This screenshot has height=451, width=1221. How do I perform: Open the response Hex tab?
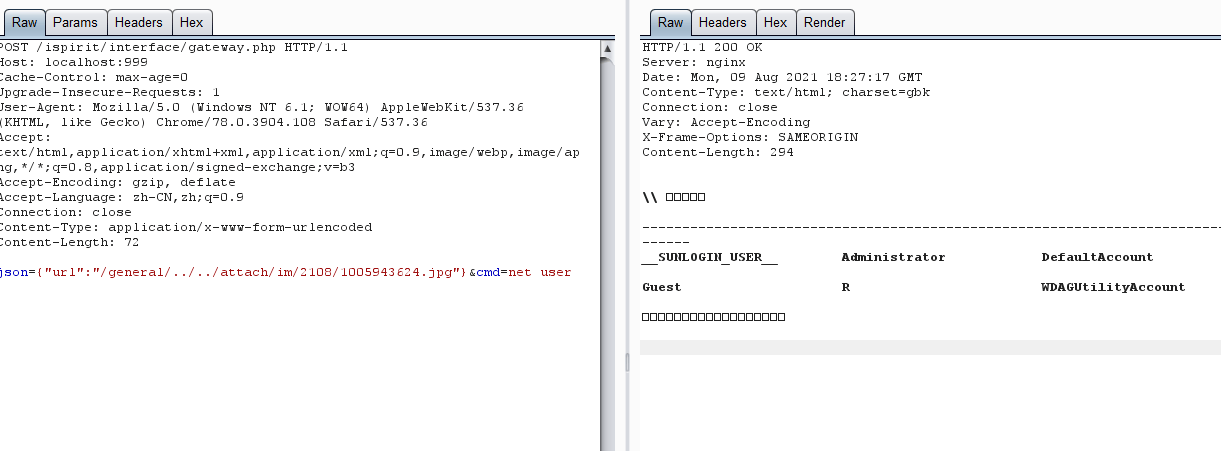[775, 22]
